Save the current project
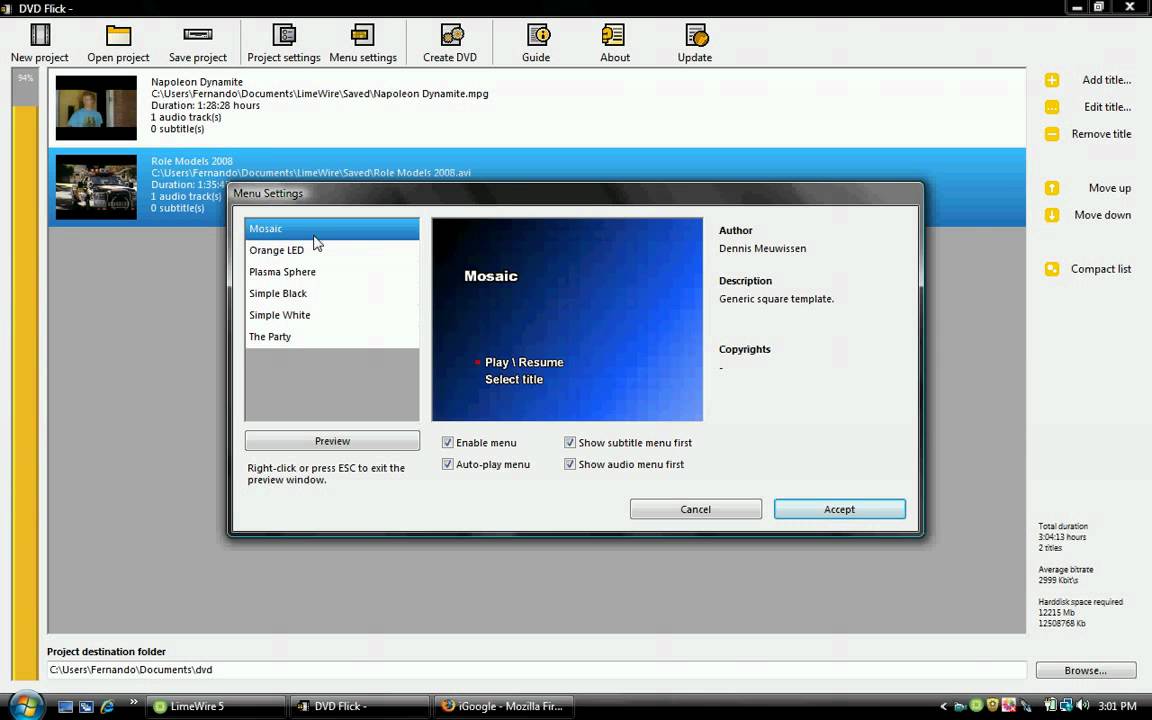This screenshot has height=720, width=1152. point(197,42)
